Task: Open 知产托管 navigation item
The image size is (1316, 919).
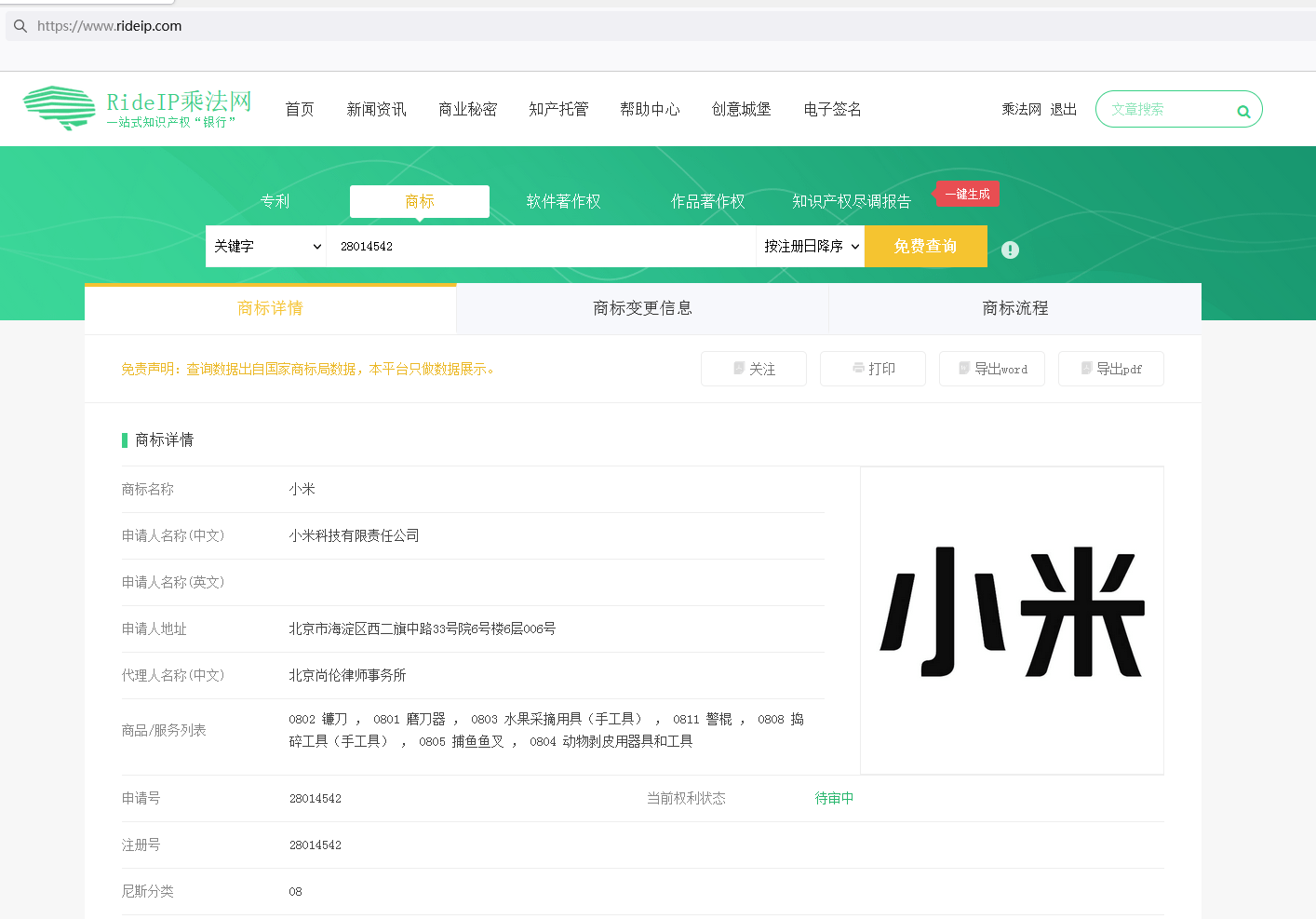Action: (558, 109)
